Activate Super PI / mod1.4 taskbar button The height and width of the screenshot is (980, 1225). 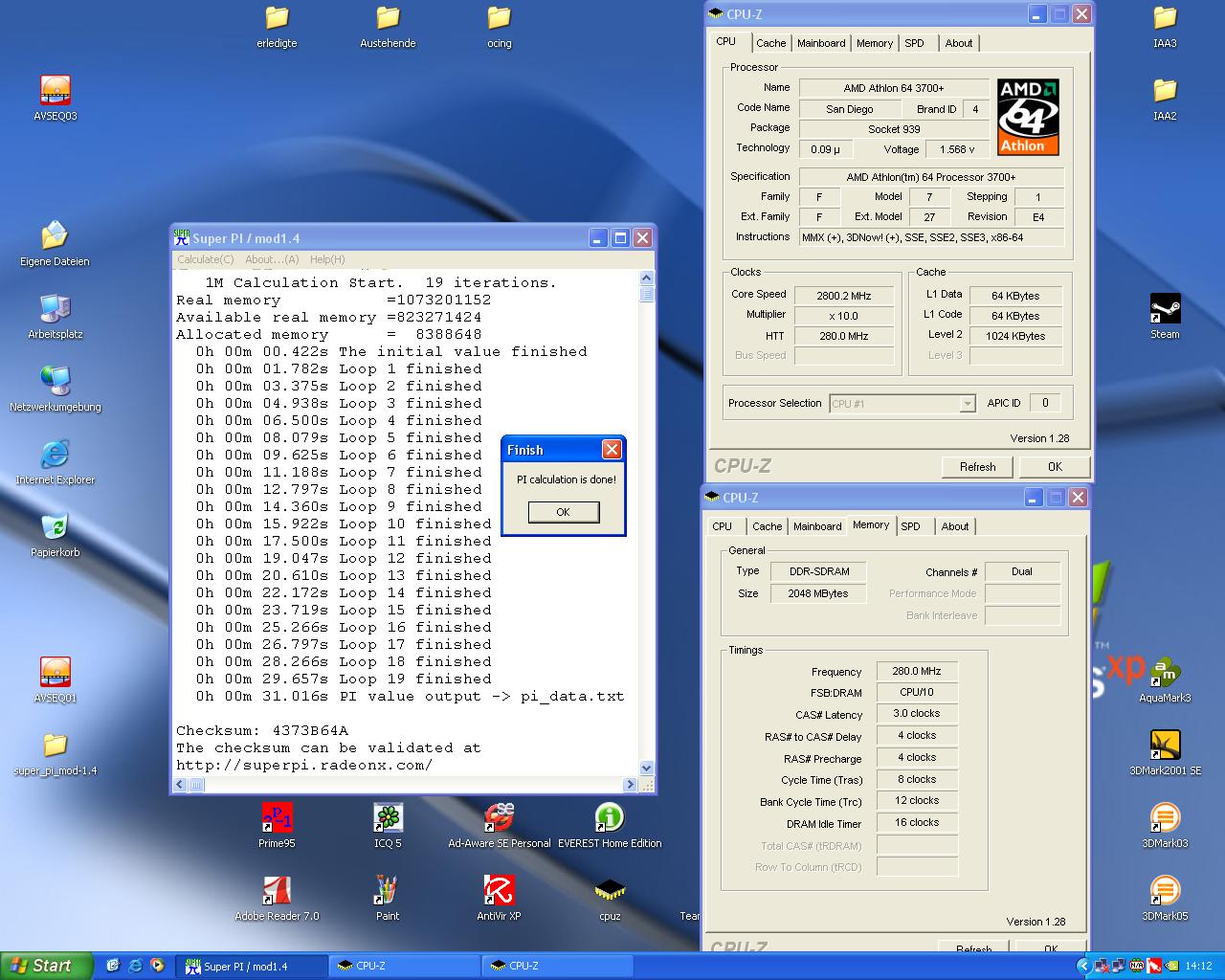[x=251, y=966]
